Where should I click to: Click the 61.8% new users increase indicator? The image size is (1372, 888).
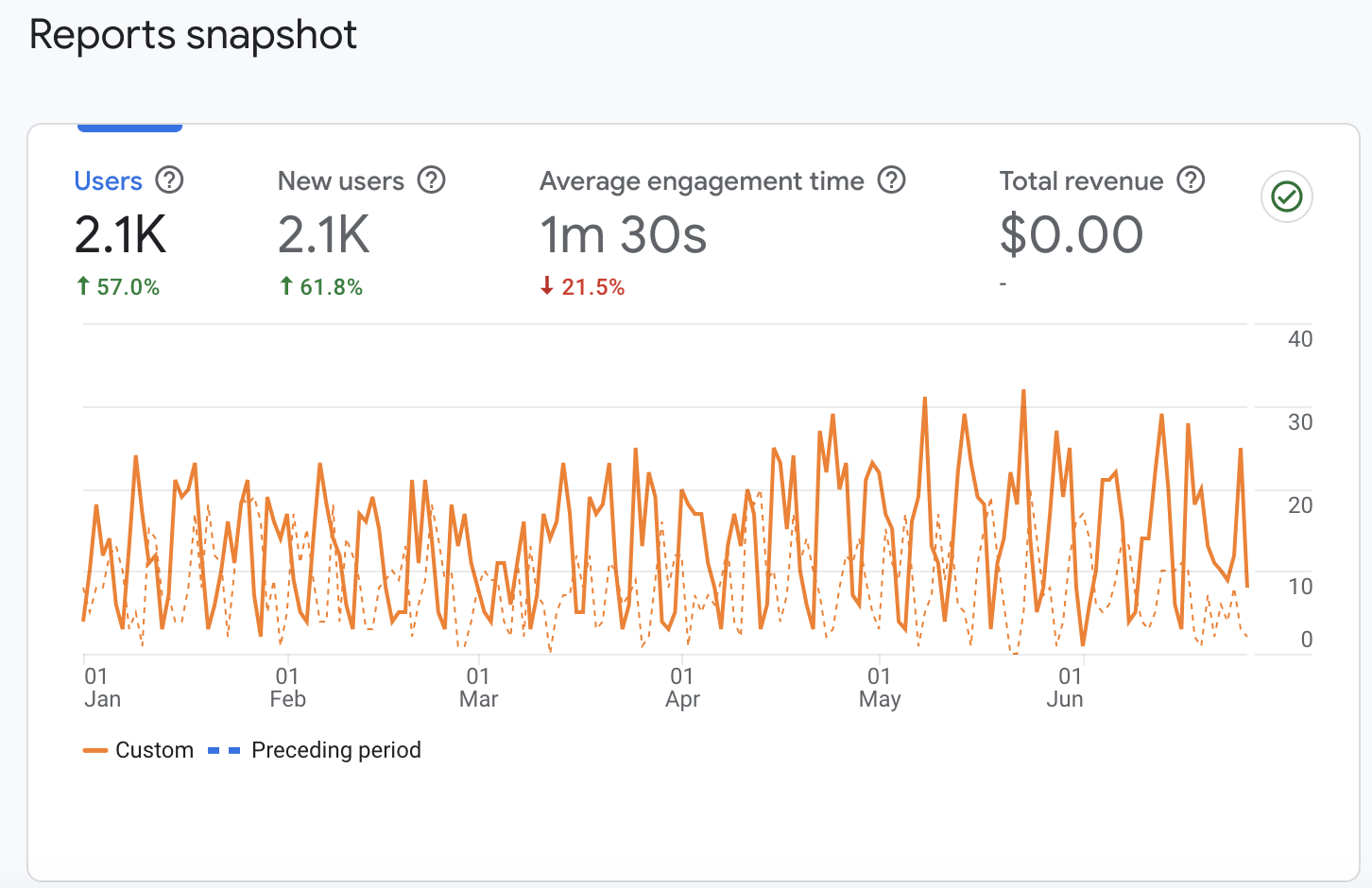(x=321, y=286)
